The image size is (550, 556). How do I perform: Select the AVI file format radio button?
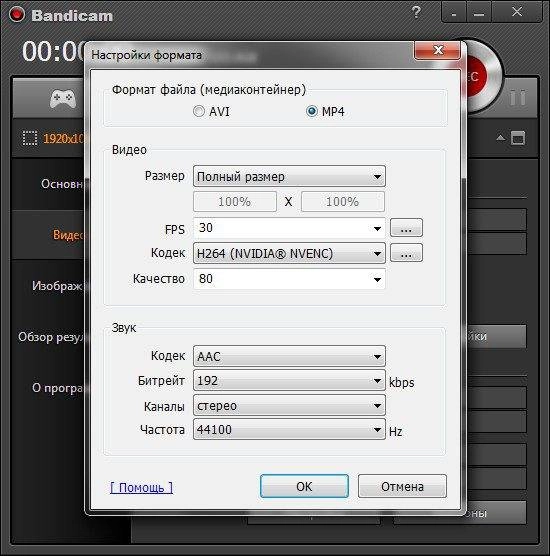(199, 111)
